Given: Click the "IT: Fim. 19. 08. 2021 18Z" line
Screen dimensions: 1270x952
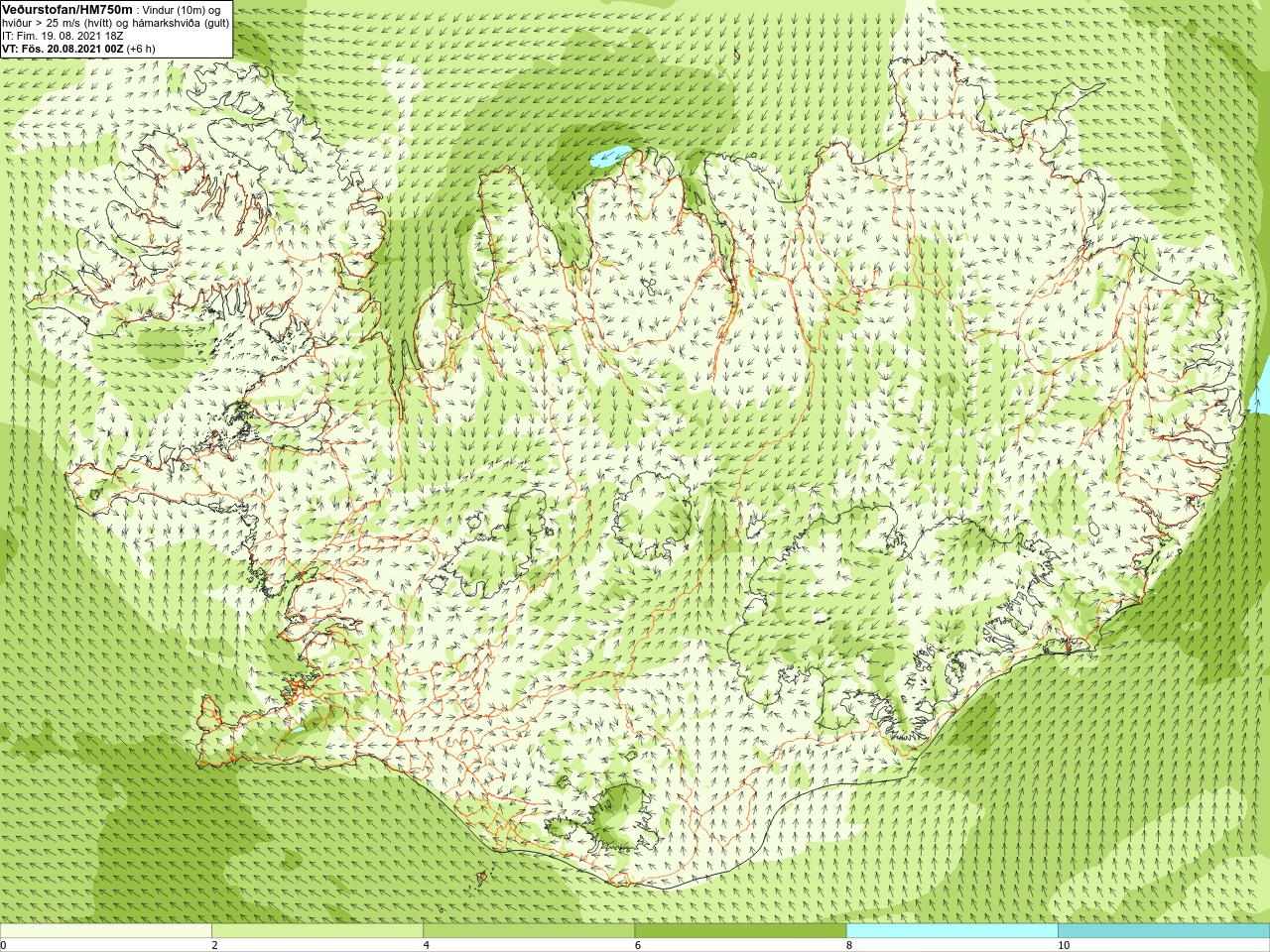Looking at the screenshot, I should [x=63, y=36].
